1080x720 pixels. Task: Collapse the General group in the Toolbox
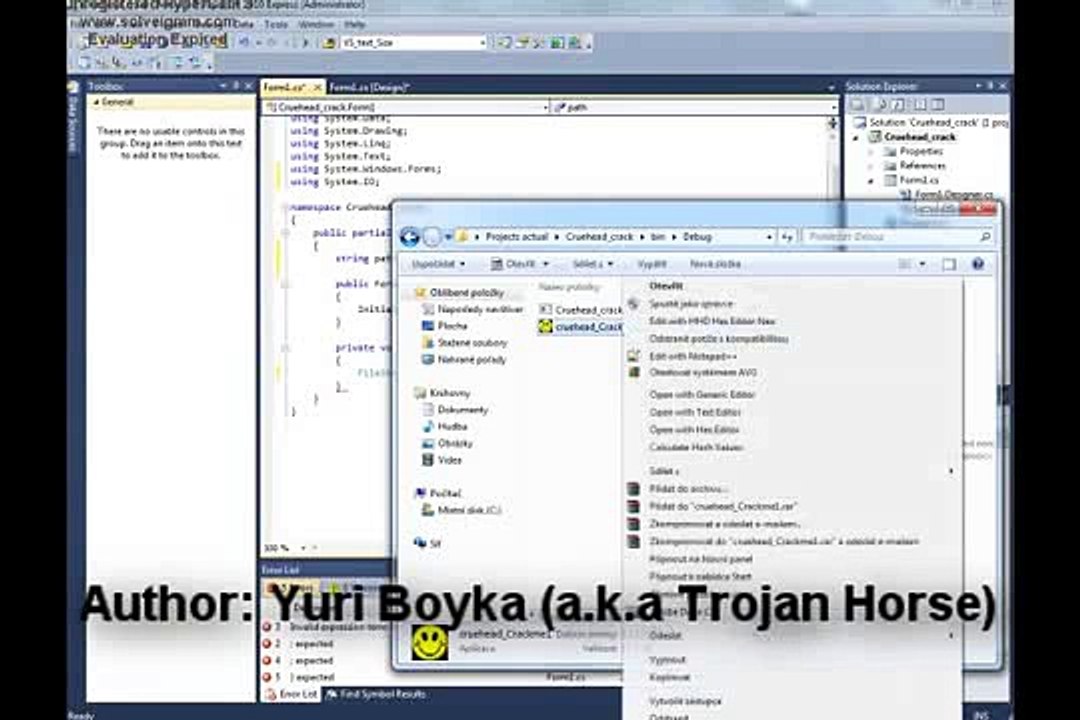(x=96, y=102)
